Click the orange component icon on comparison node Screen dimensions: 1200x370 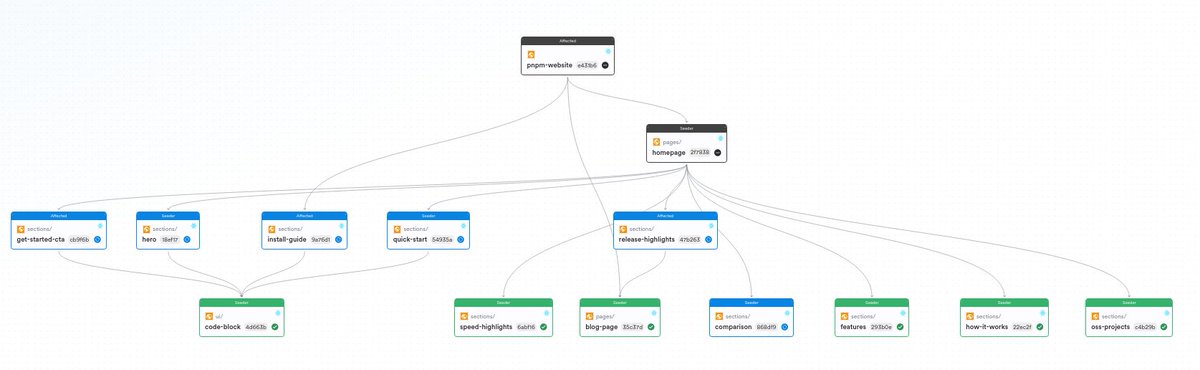[719, 316]
